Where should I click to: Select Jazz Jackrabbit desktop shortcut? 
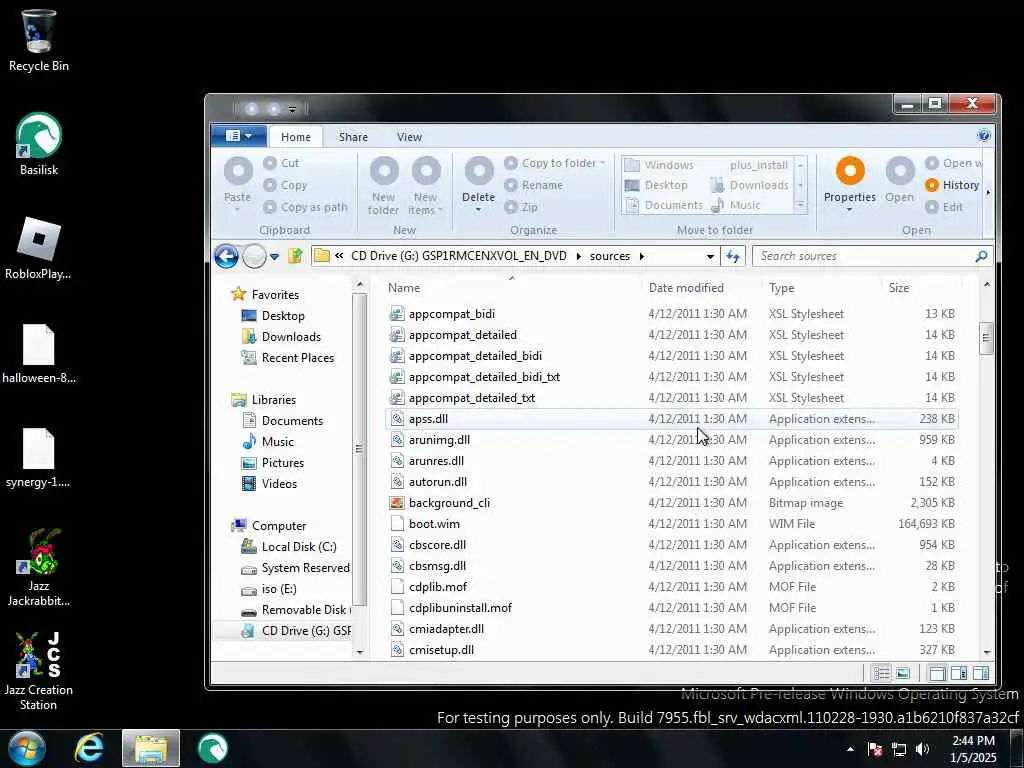tap(39, 567)
